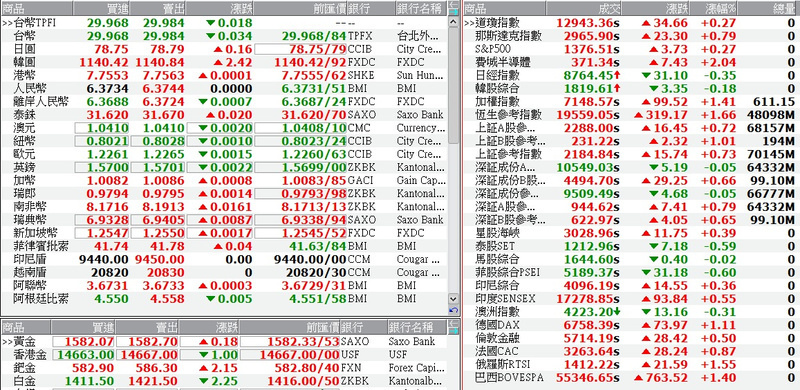Select the 人民幣 currency row
The width and height of the screenshot is (800, 390).
tap(223, 88)
